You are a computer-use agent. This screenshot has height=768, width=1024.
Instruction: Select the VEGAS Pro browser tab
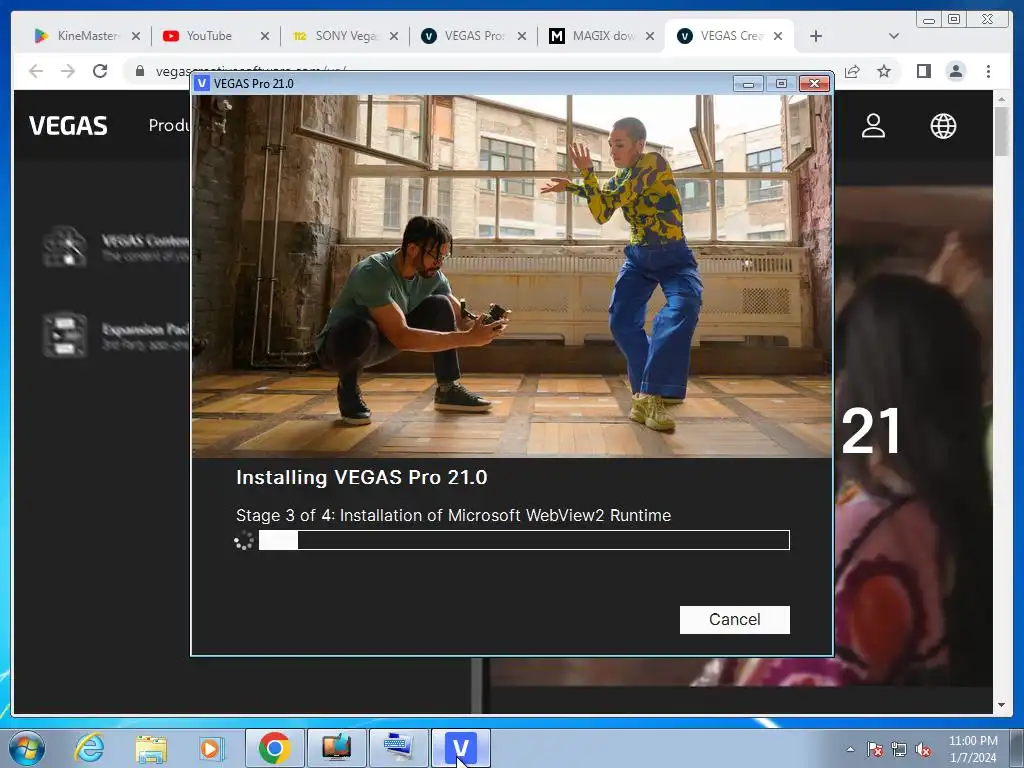(x=473, y=36)
